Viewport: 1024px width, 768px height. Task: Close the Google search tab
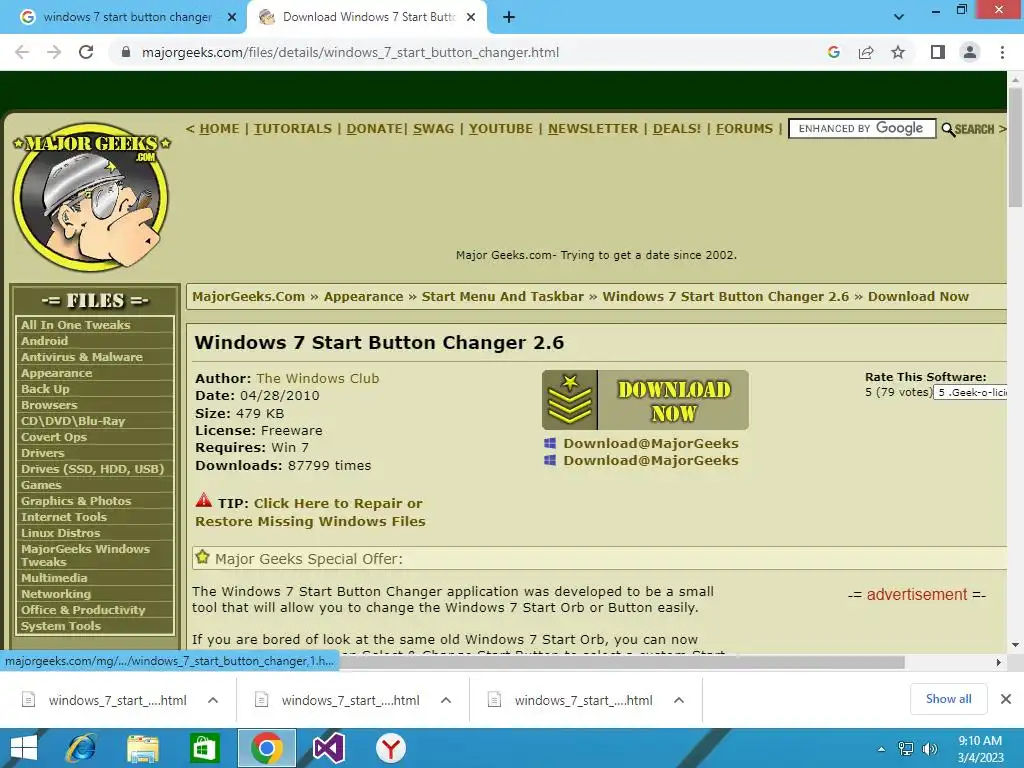click(232, 17)
